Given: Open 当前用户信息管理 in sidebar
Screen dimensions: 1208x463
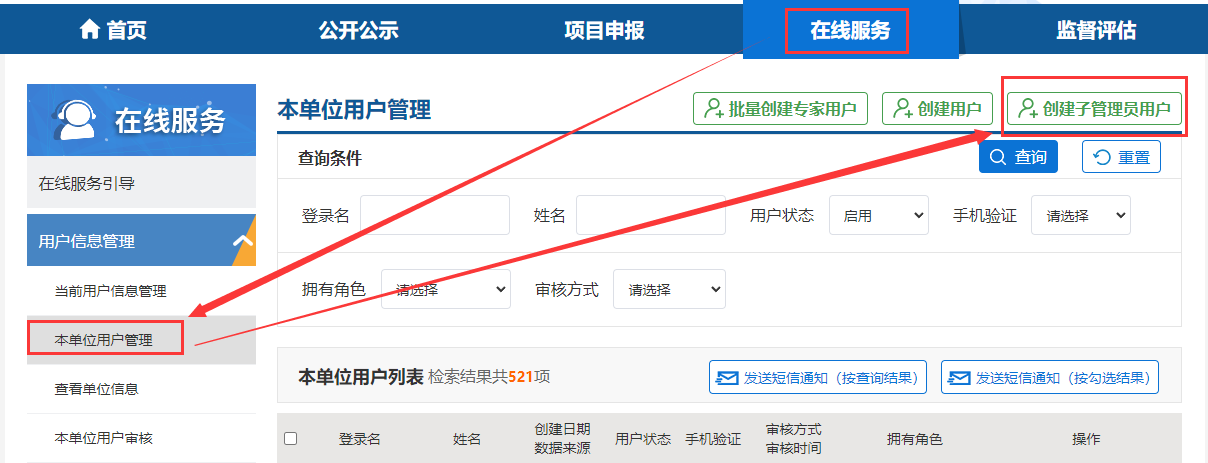Looking at the screenshot, I should (x=141, y=291).
